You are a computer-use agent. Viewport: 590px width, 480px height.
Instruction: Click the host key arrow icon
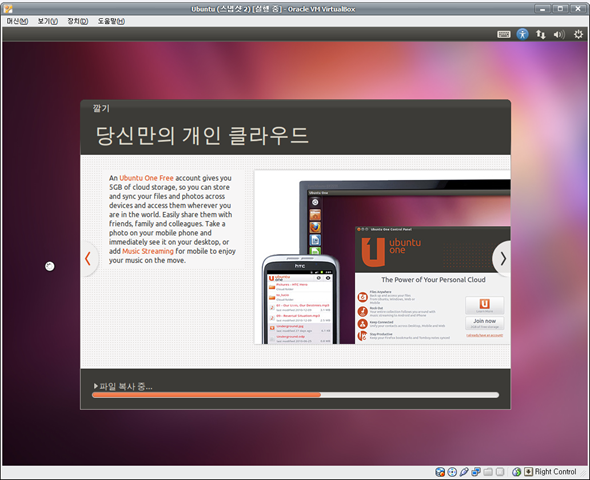pyautogui.click(x=528, y=472)
